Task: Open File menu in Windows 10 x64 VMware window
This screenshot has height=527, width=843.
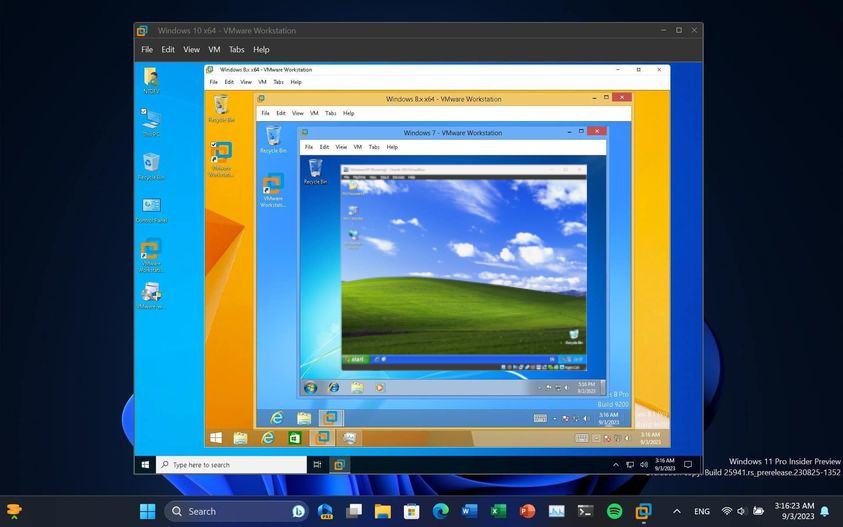Action: pyautogui.click(x=147, y=49)
